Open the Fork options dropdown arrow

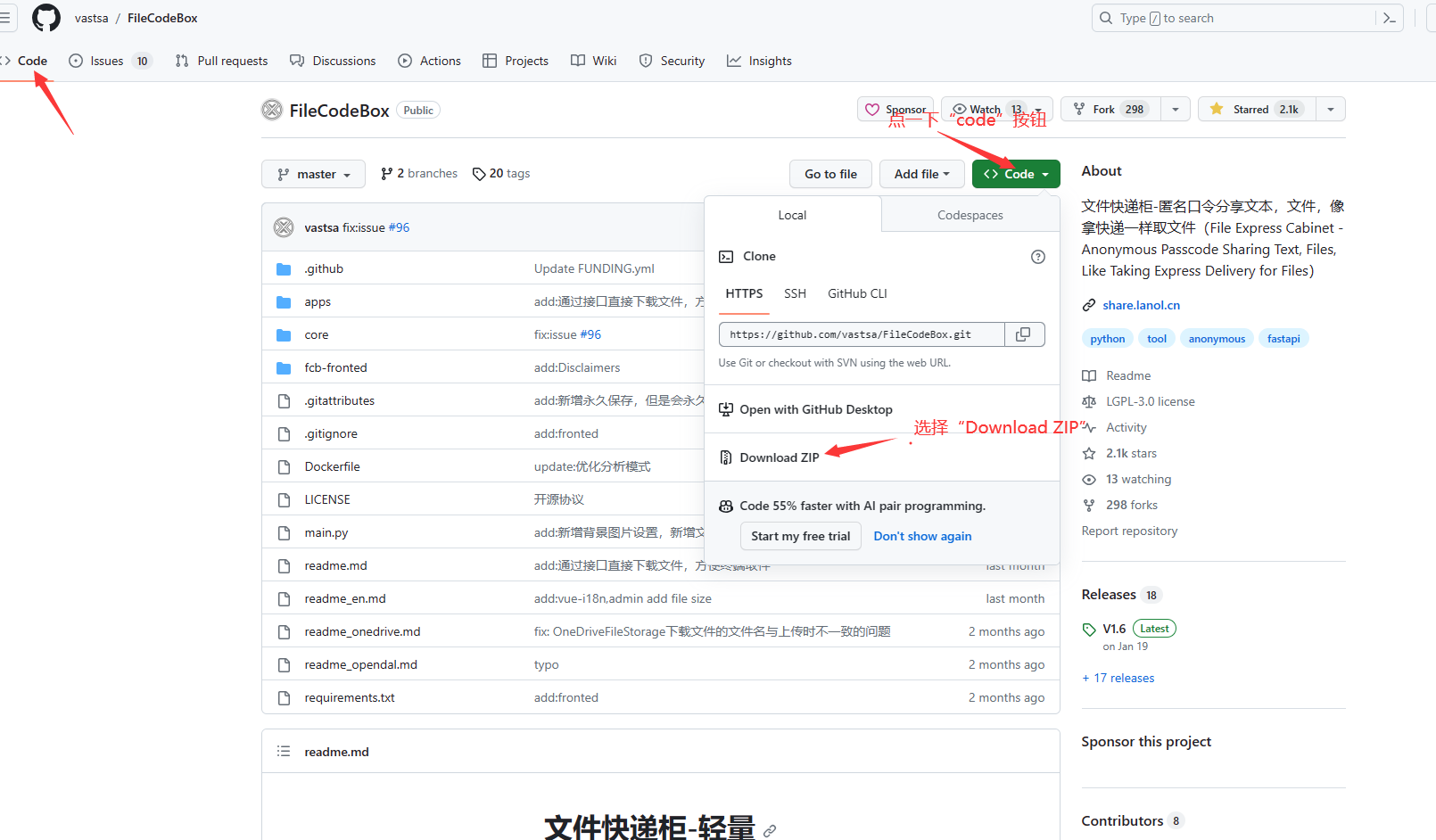[1176, 109]
